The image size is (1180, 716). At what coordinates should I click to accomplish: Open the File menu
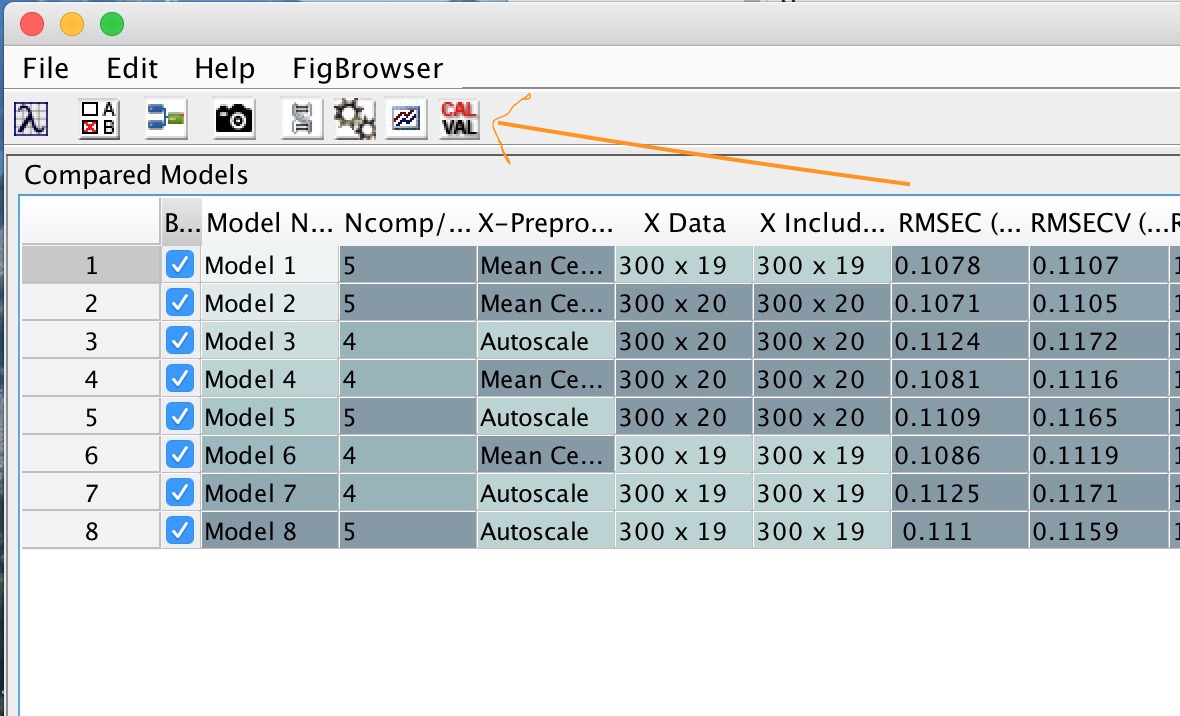[46, 68]
